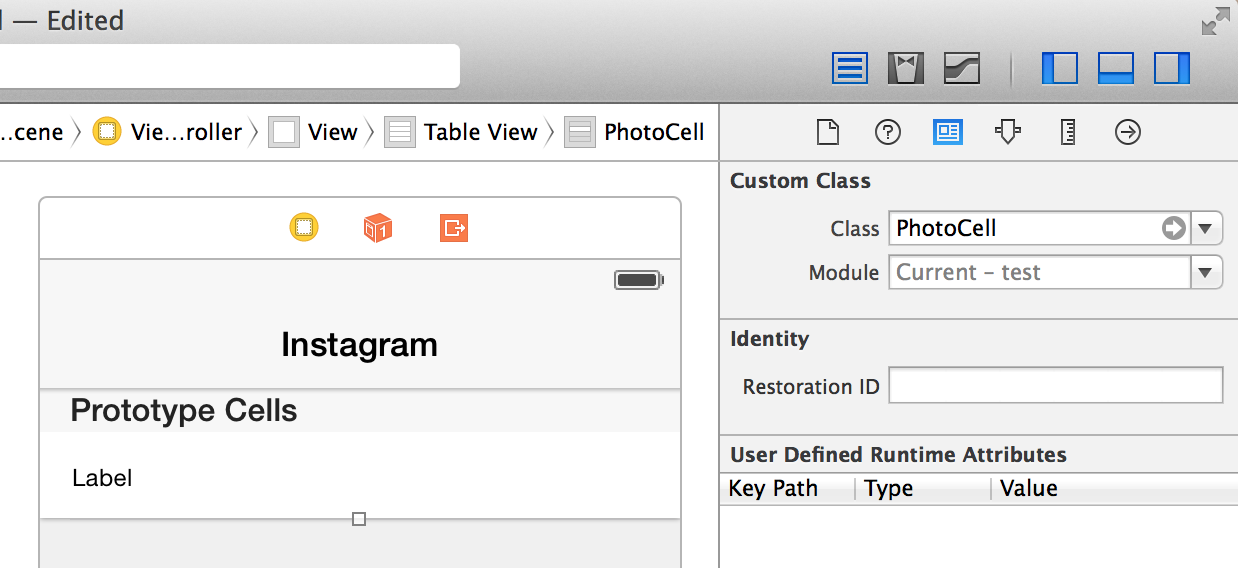Click the Key Path column header
1238x568 pixels.
[786, 488]
